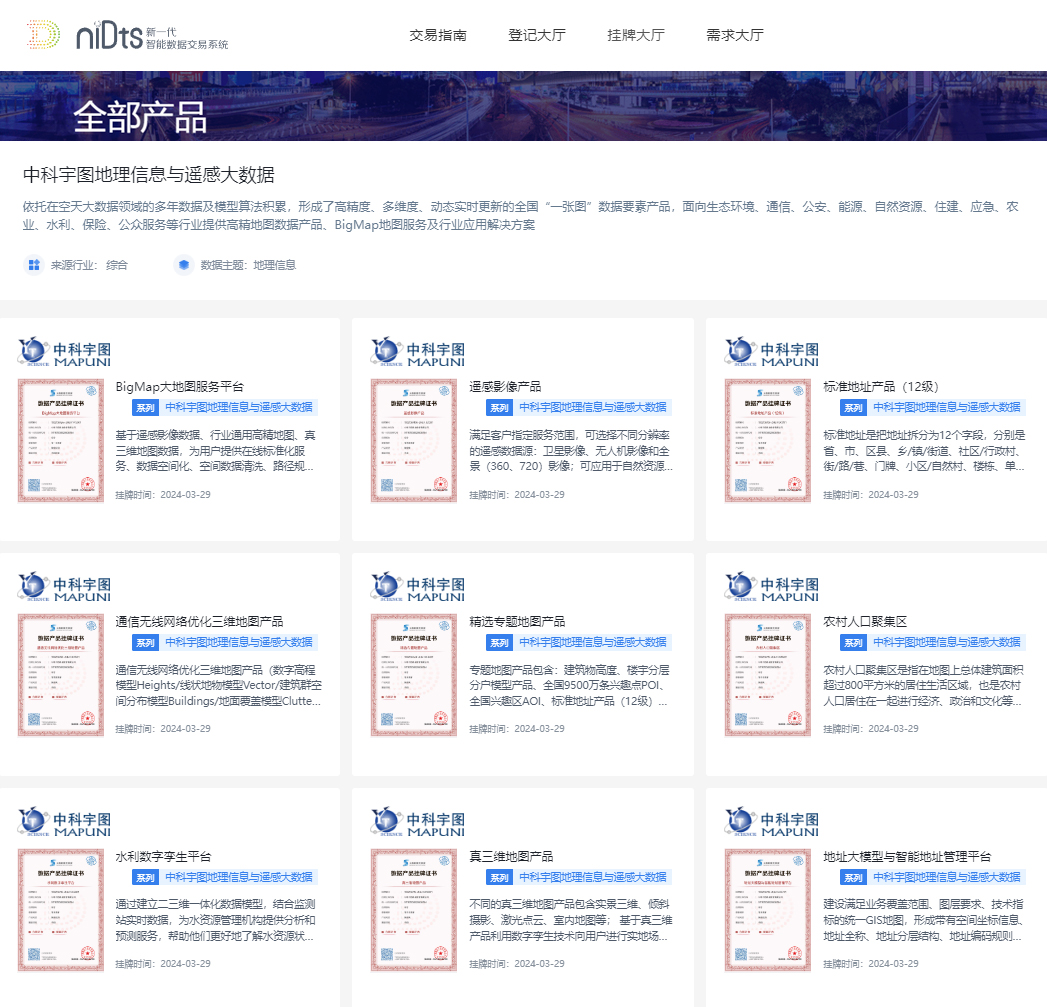Open the 地址大模型与智能地址管理平台 title
This screenshot has width=1047, height=1007.
907,857
